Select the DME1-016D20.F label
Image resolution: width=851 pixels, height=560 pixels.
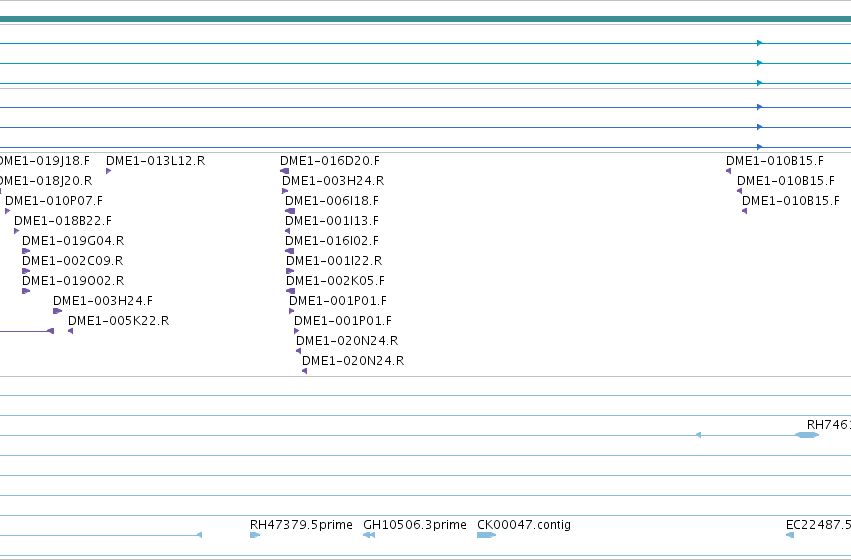coord(330,161)
